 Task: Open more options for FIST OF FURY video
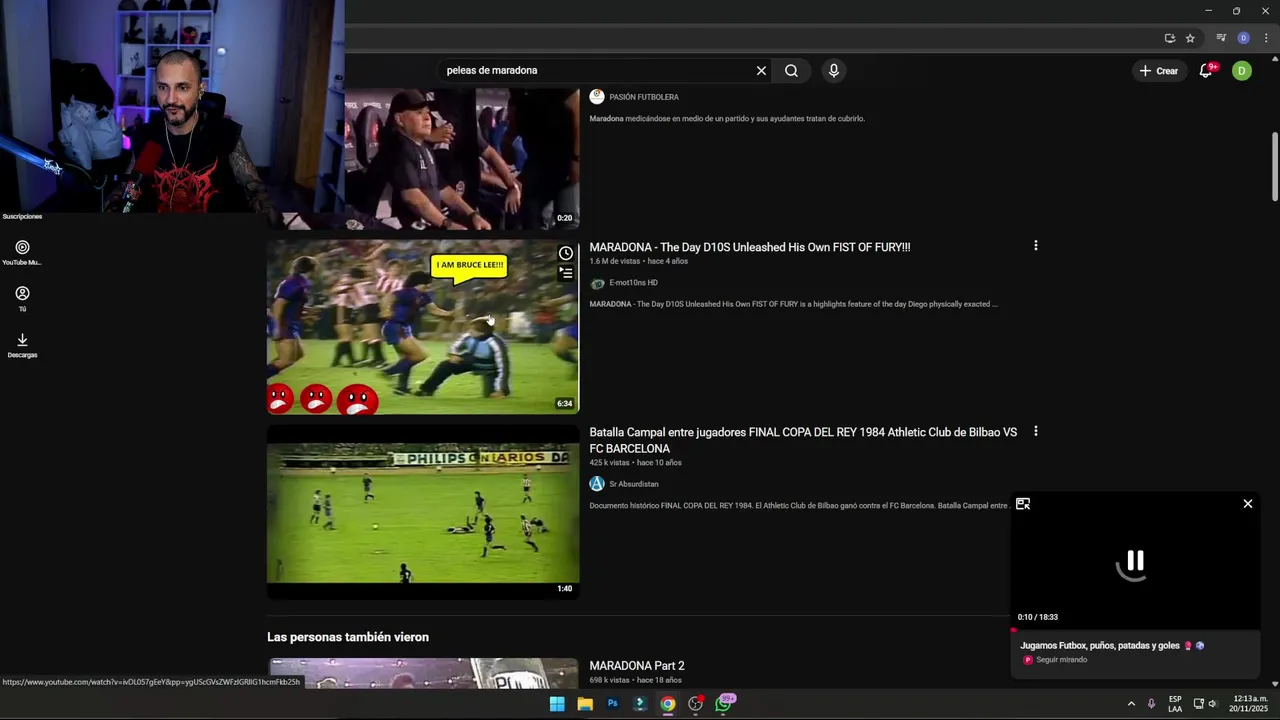coord(1035,246)
